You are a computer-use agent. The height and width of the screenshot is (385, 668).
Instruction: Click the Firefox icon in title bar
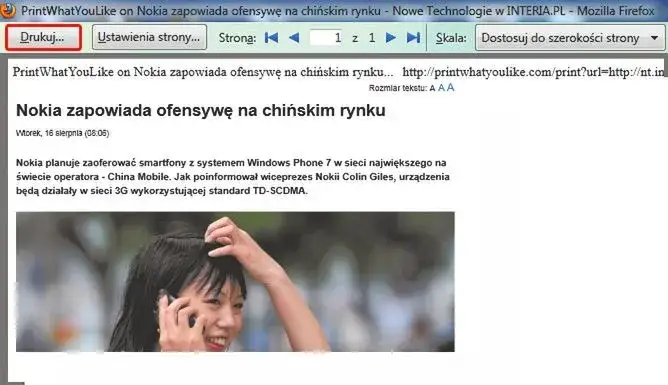[x=7, y=10]
